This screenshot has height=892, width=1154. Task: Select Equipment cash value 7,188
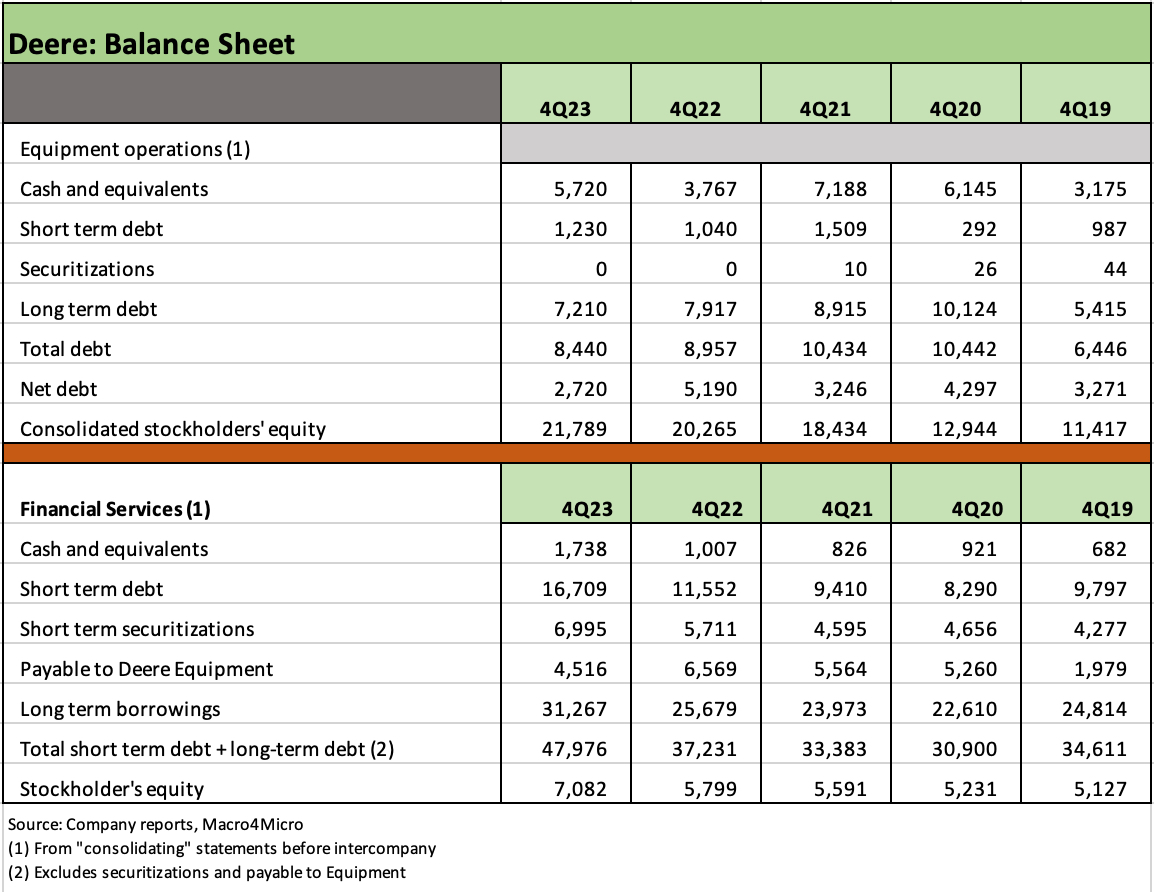[x=840, y=189]
